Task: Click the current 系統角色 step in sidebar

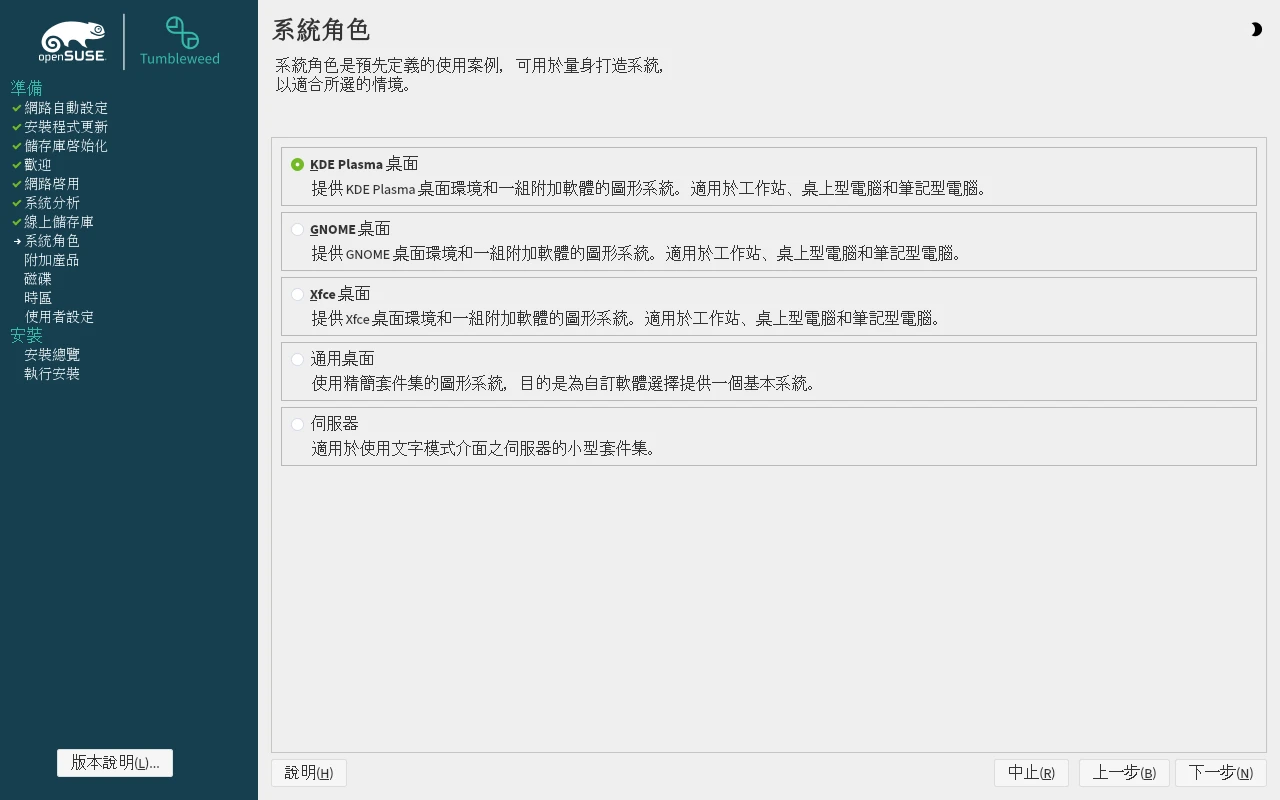Action: (x=52, y=241)
